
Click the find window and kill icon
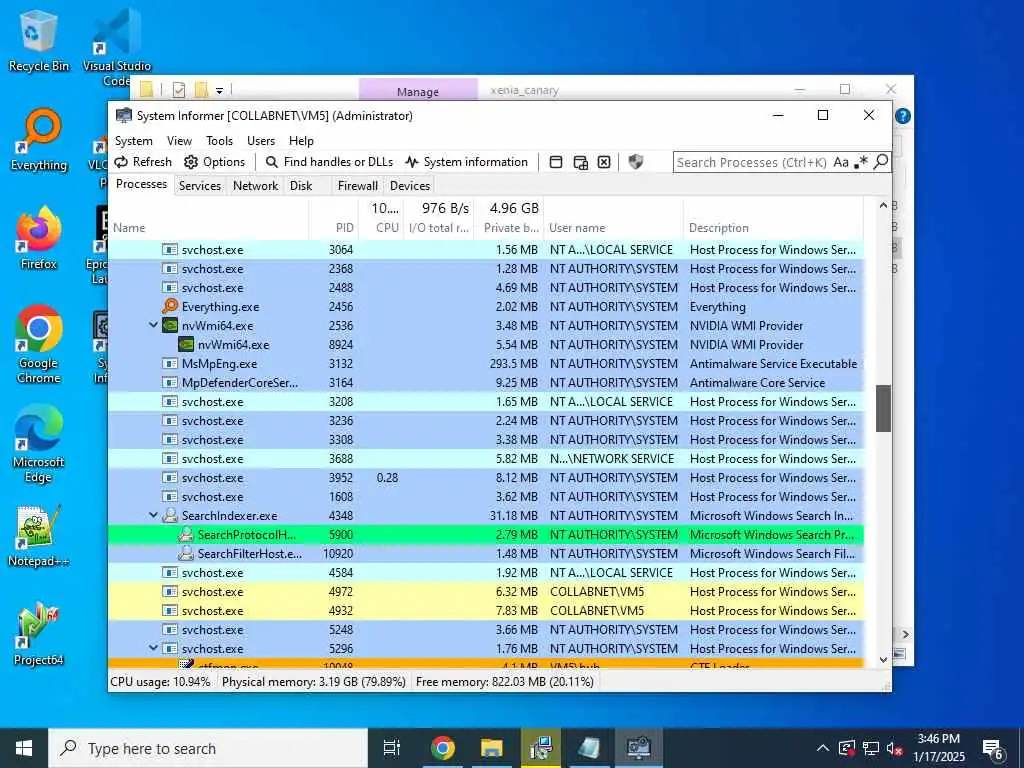pyautogui.click(x=604, y=162)
